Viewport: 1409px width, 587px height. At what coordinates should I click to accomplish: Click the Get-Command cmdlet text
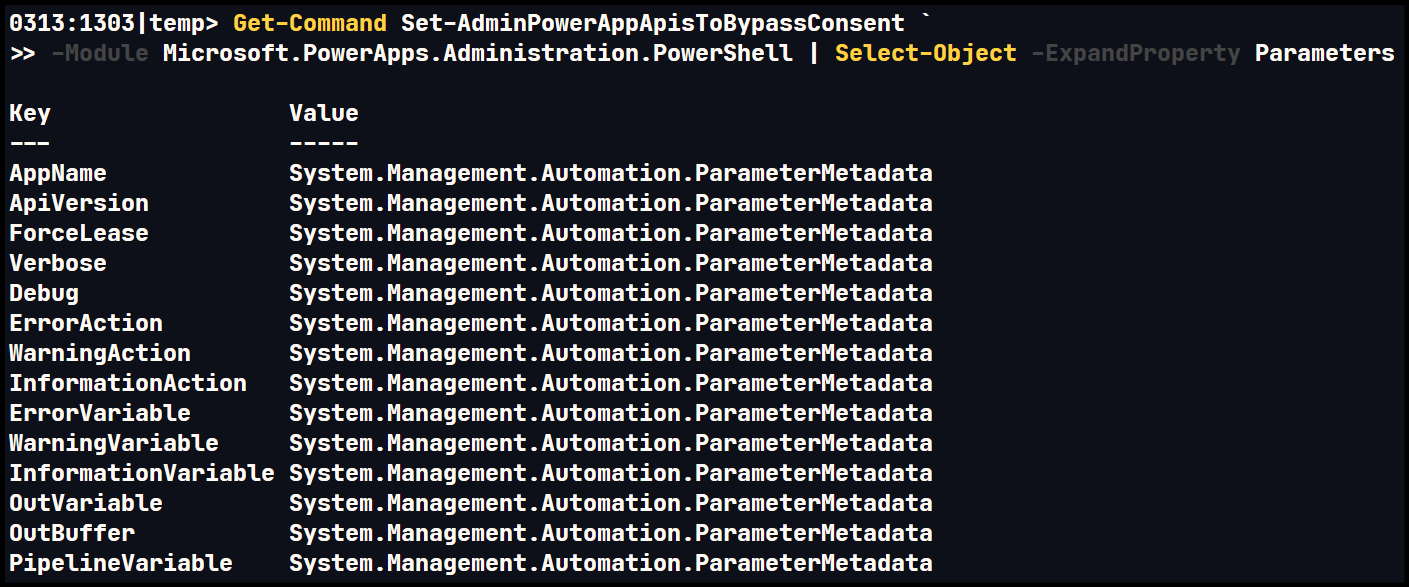click(309, 23)
